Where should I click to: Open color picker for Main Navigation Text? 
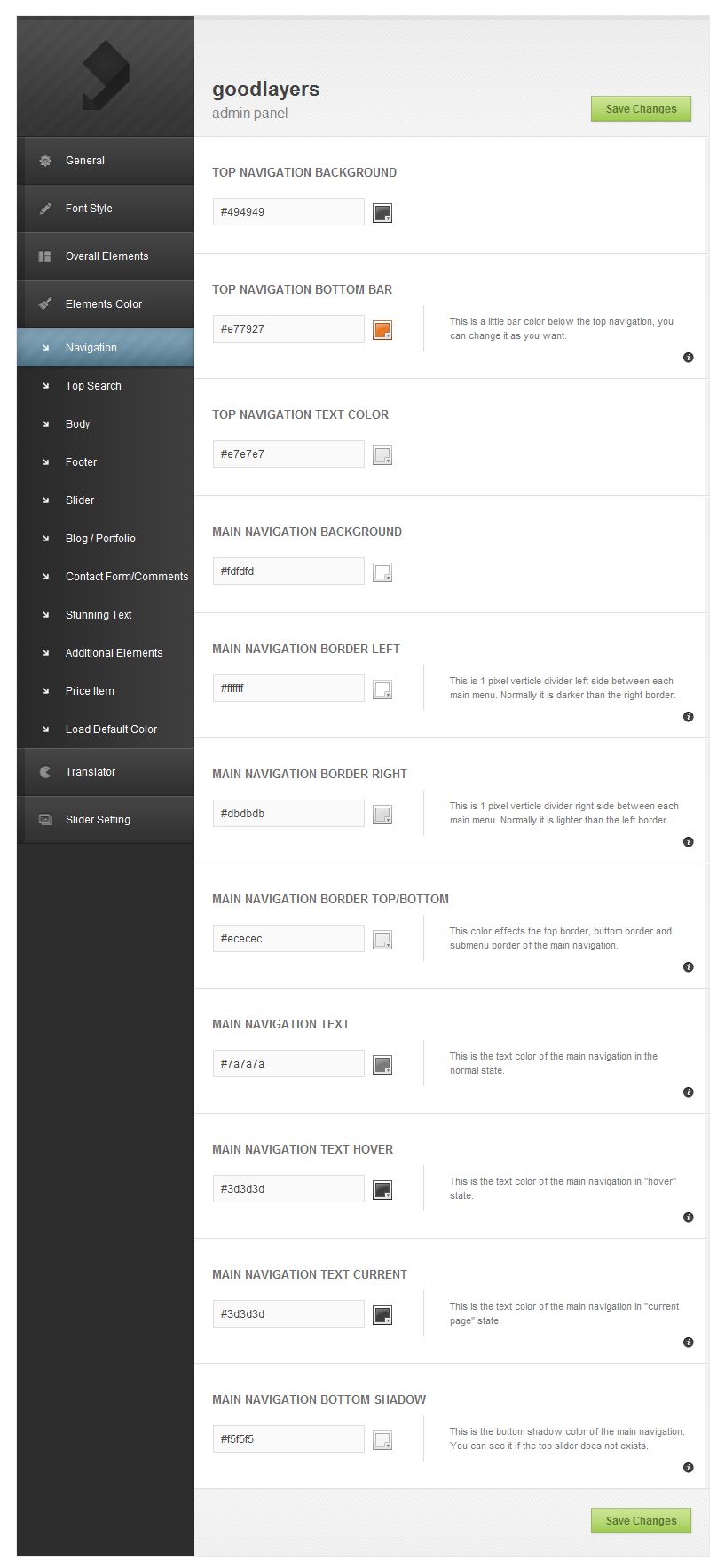coord(382,1065)
